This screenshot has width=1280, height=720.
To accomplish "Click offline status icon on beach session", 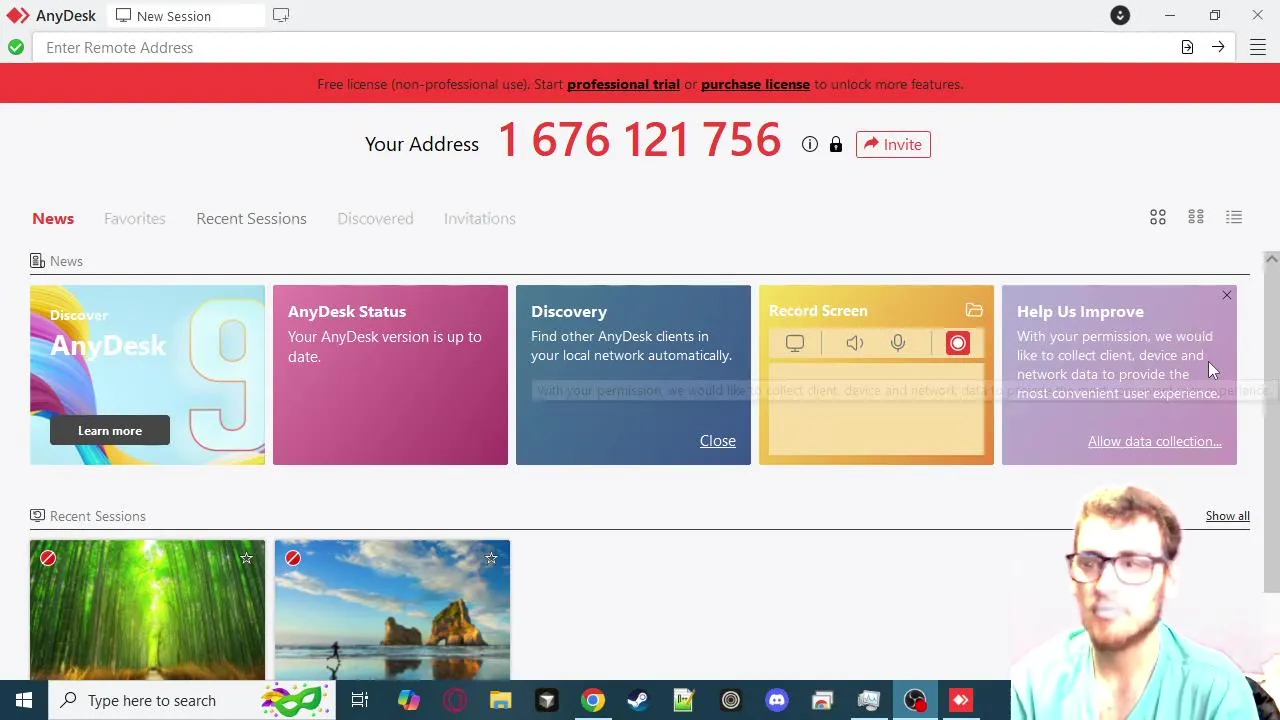I will click(x=293, y=558).
